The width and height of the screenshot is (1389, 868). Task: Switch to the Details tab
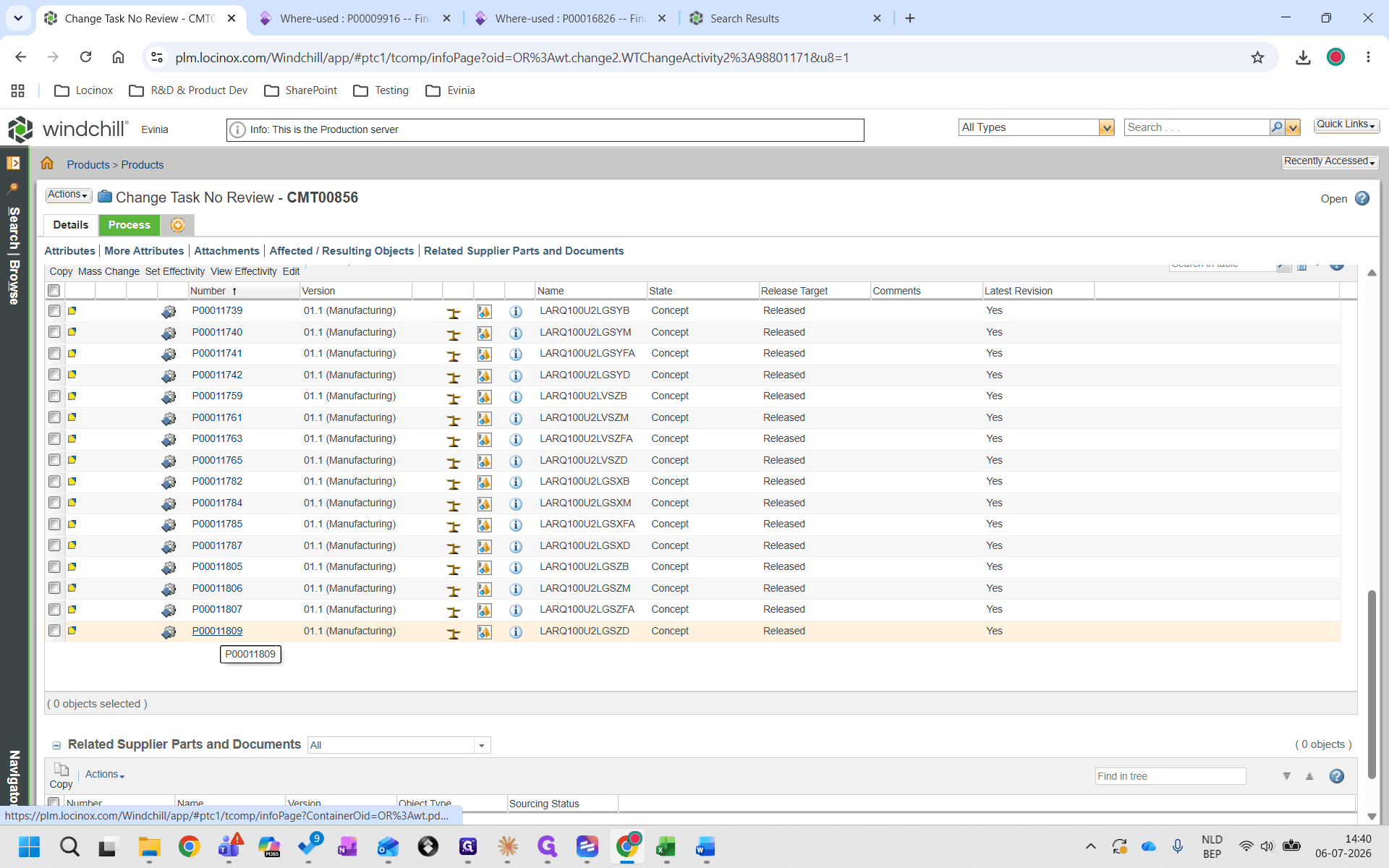pos(71,225)
